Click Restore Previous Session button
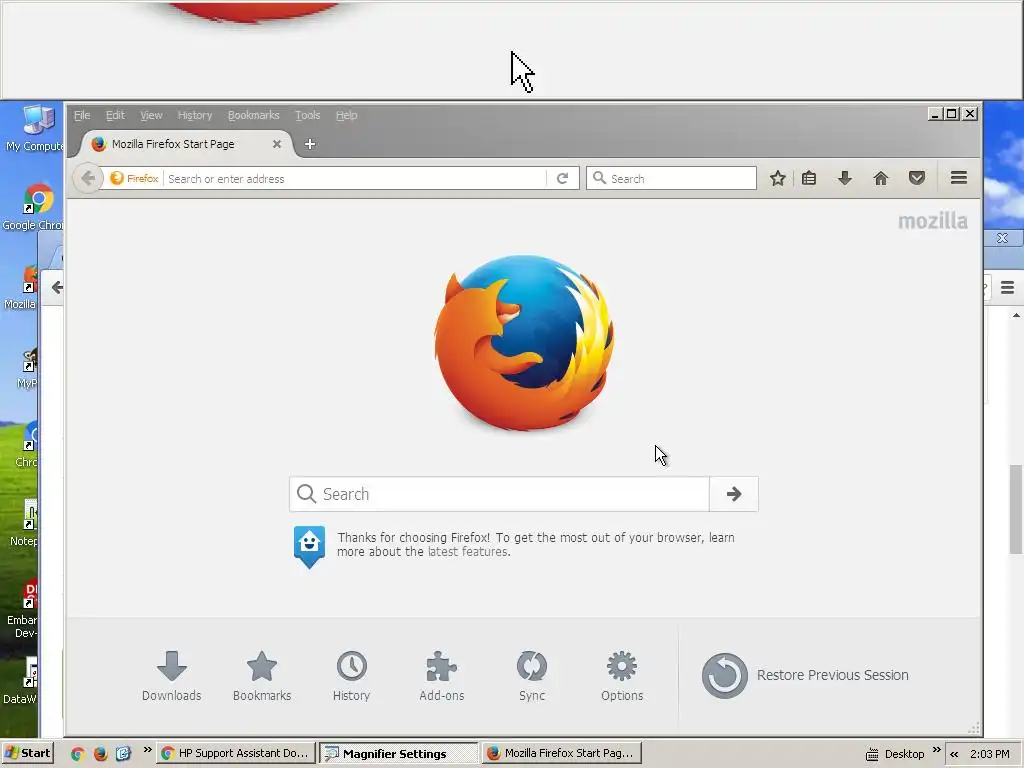The height and width of the screenshot is (768, 1024). point(805,675)
